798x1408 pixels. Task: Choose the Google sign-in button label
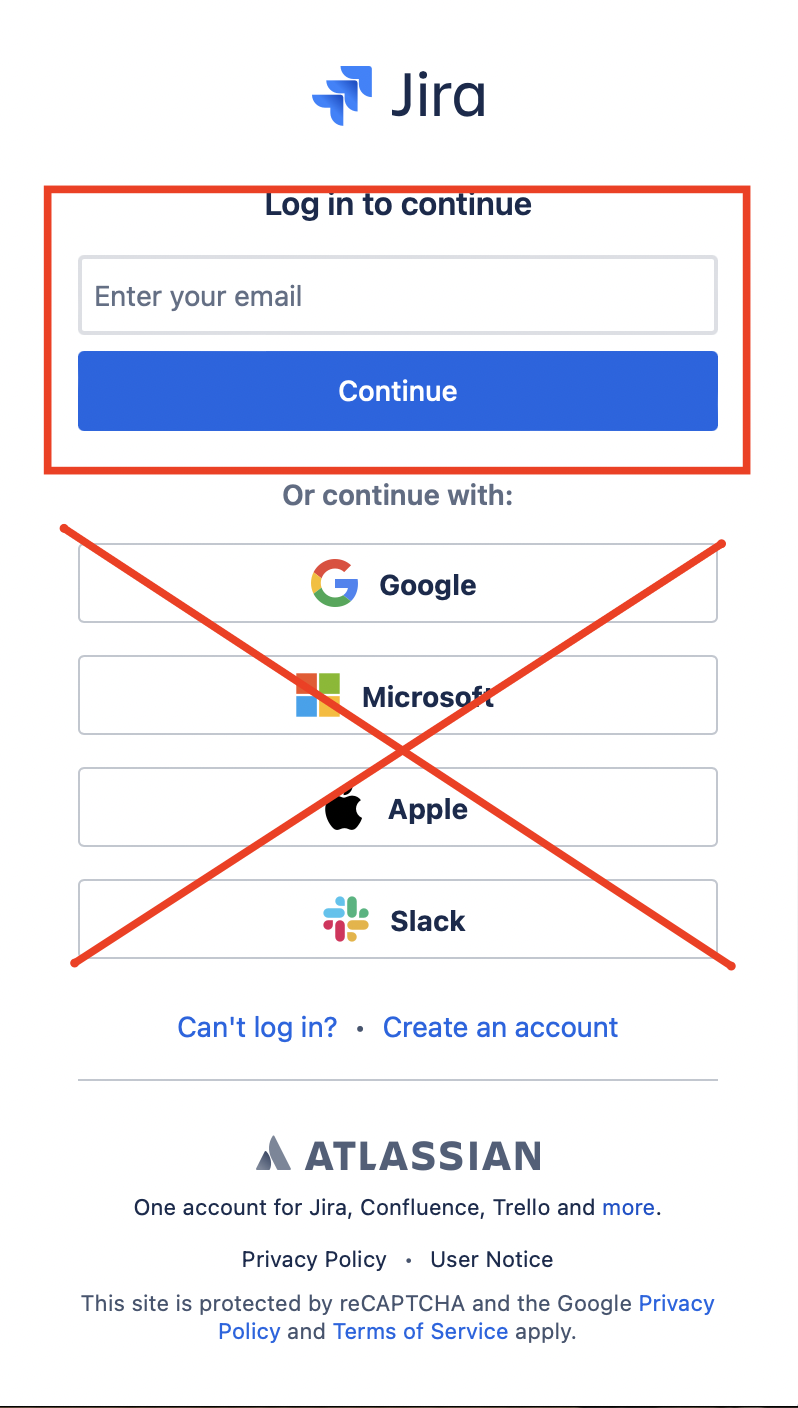coord(428,585)
